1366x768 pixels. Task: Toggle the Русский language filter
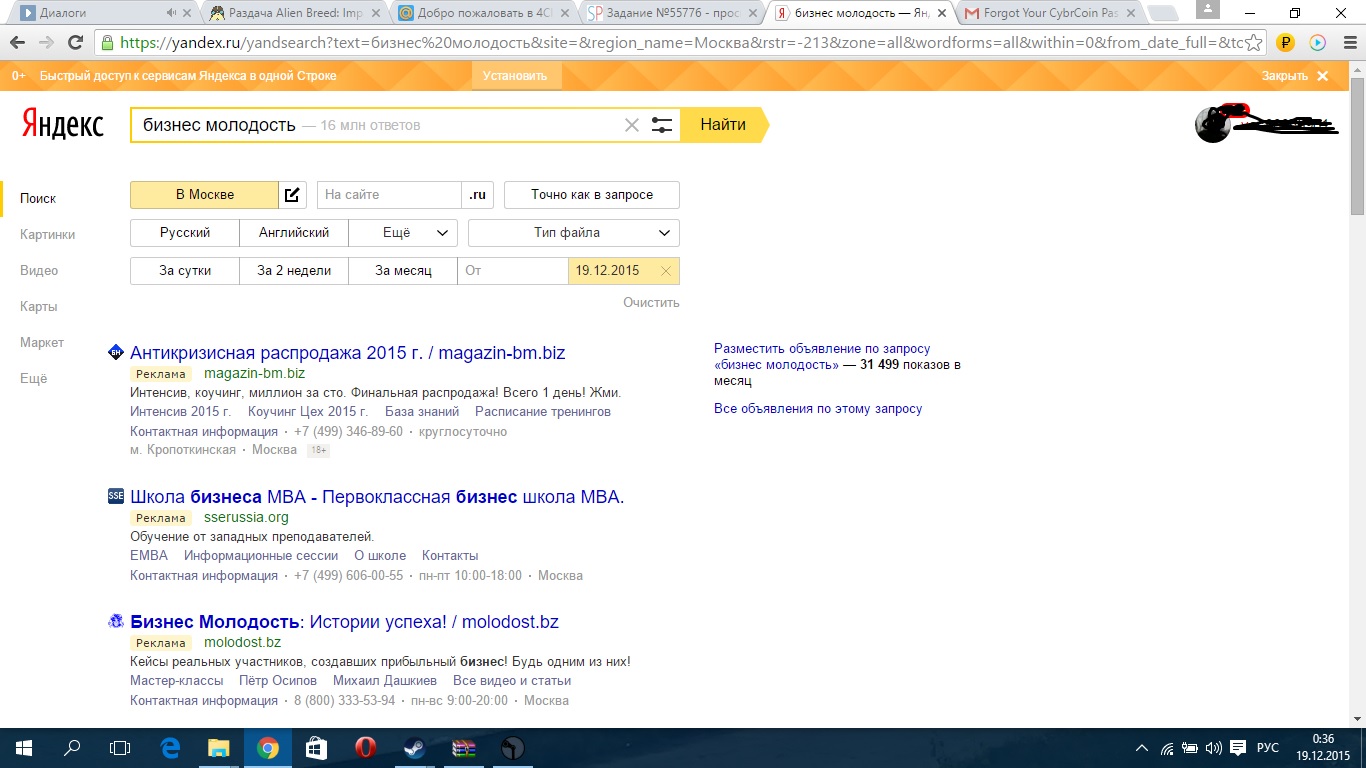[x=185, y=233]
